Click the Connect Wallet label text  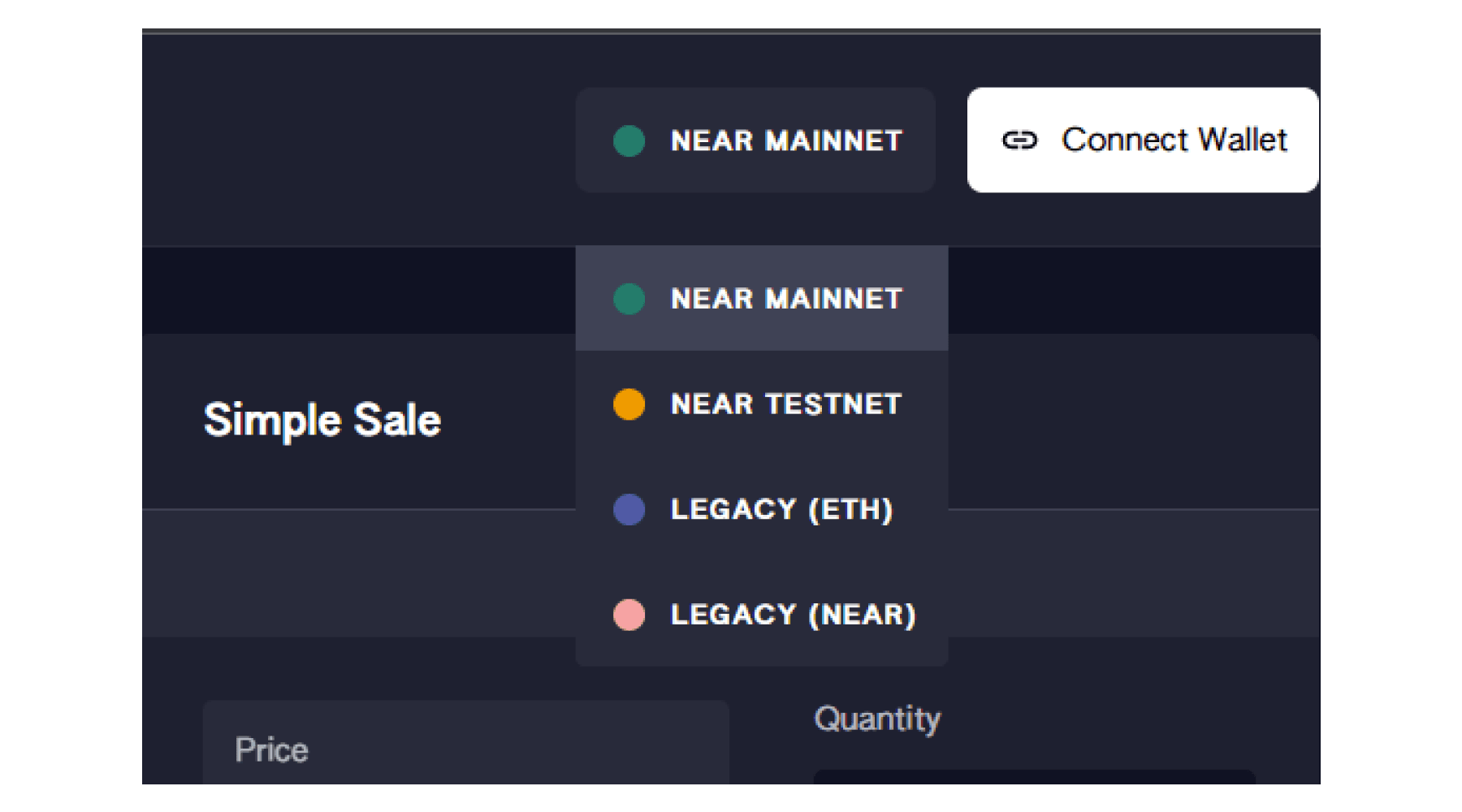(x=1174, y=140)
